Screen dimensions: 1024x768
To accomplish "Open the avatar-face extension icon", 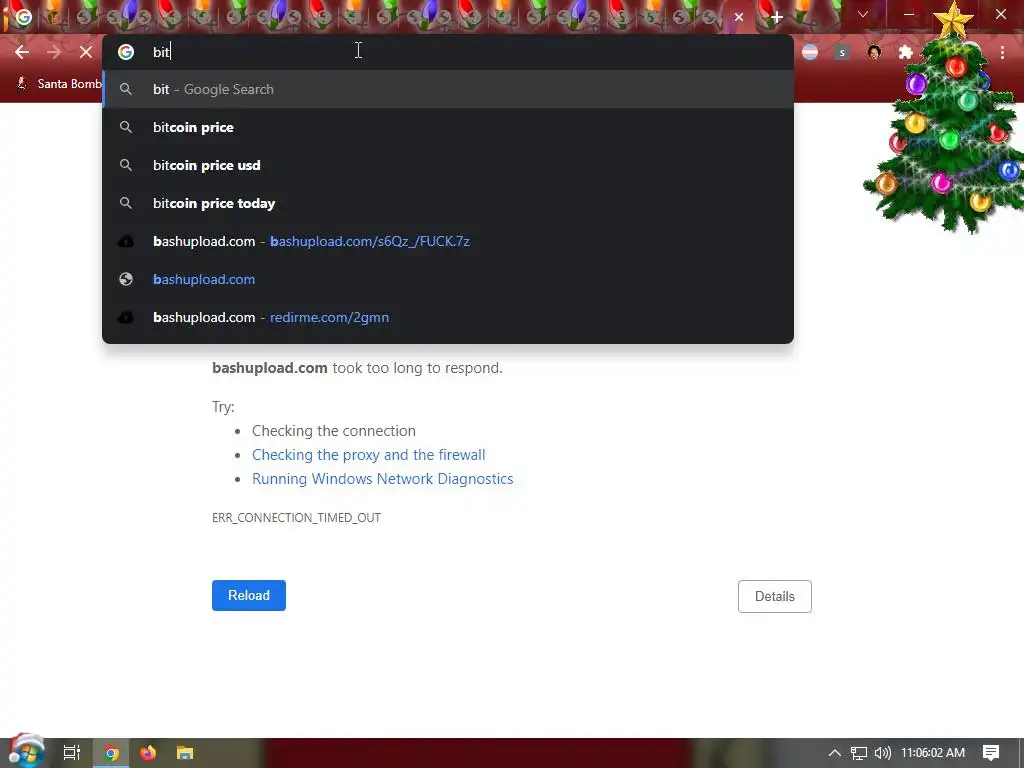I will pos(874,52).
